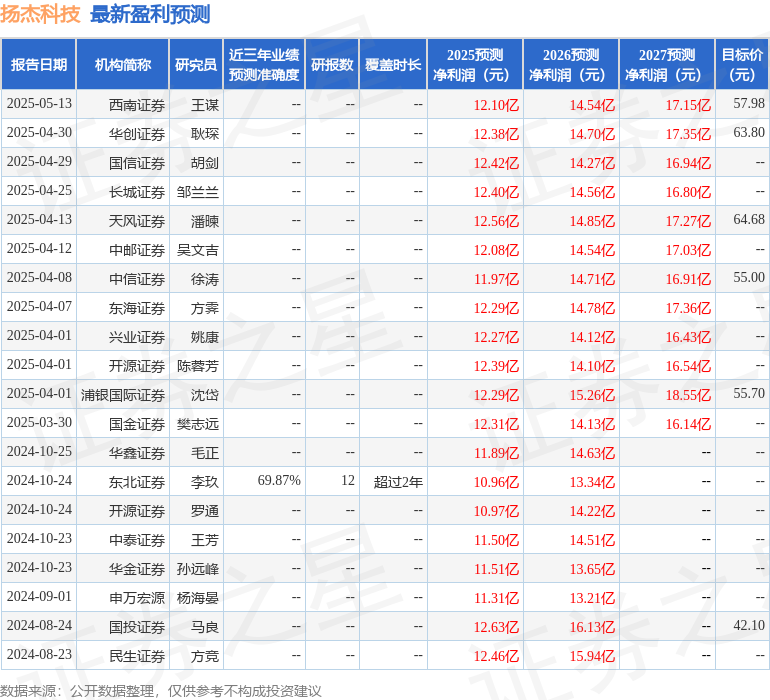Click the 42.10 target price cell
The width and height of the screenshot is (770, 700).
[x=748, y=626]
